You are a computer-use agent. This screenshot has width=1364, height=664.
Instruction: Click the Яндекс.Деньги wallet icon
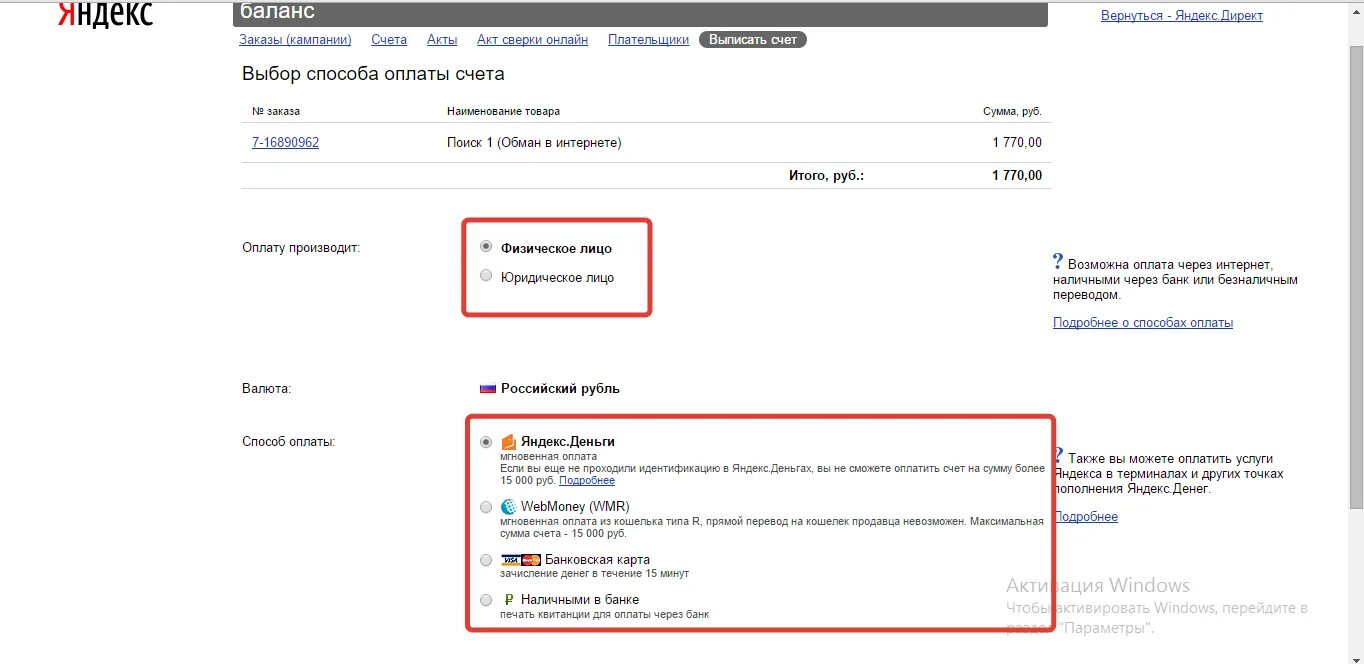pos(508,441)
